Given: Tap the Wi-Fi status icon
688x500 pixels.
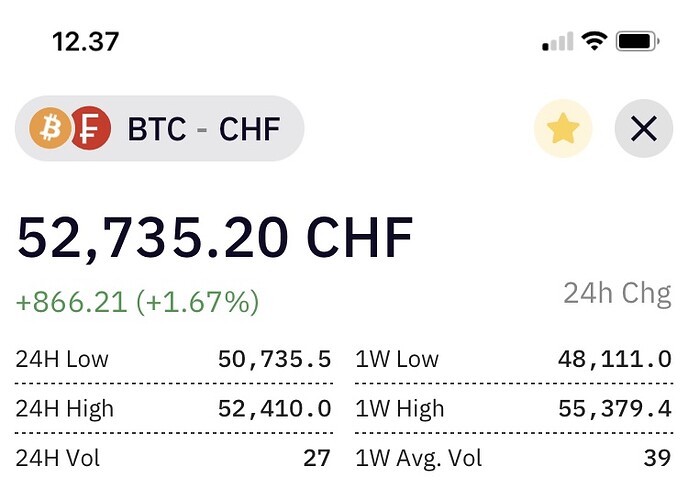Looking at the screenshot, I should point(594,42).
